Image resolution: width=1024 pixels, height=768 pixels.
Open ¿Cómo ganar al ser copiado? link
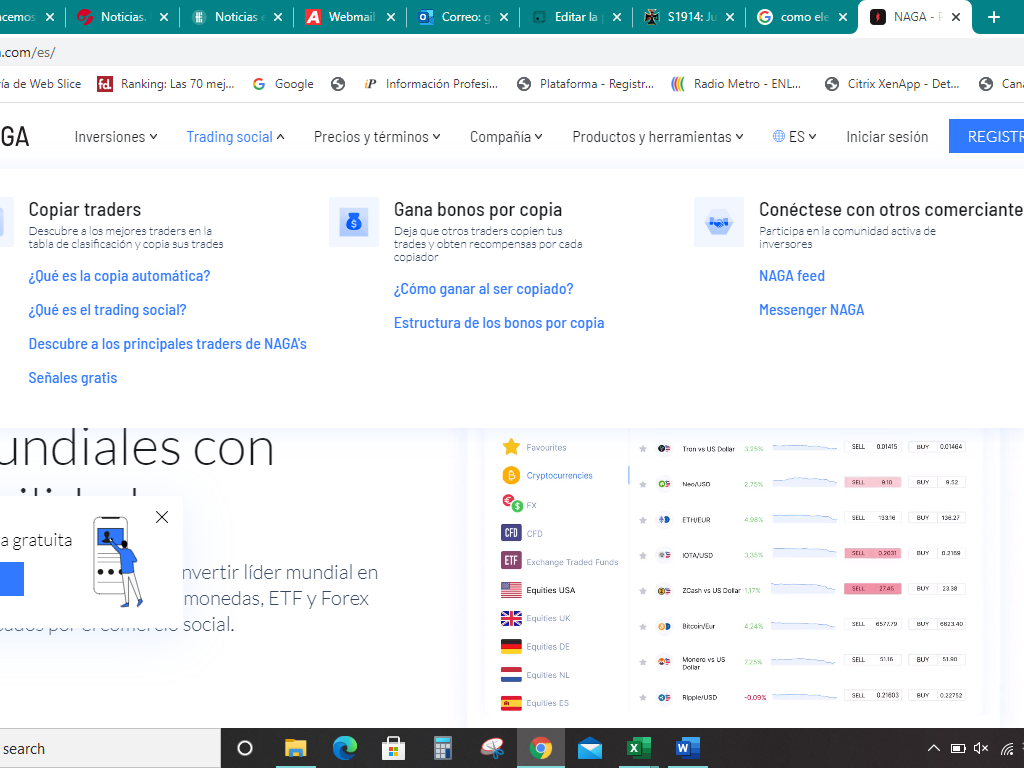pos(483,289)
